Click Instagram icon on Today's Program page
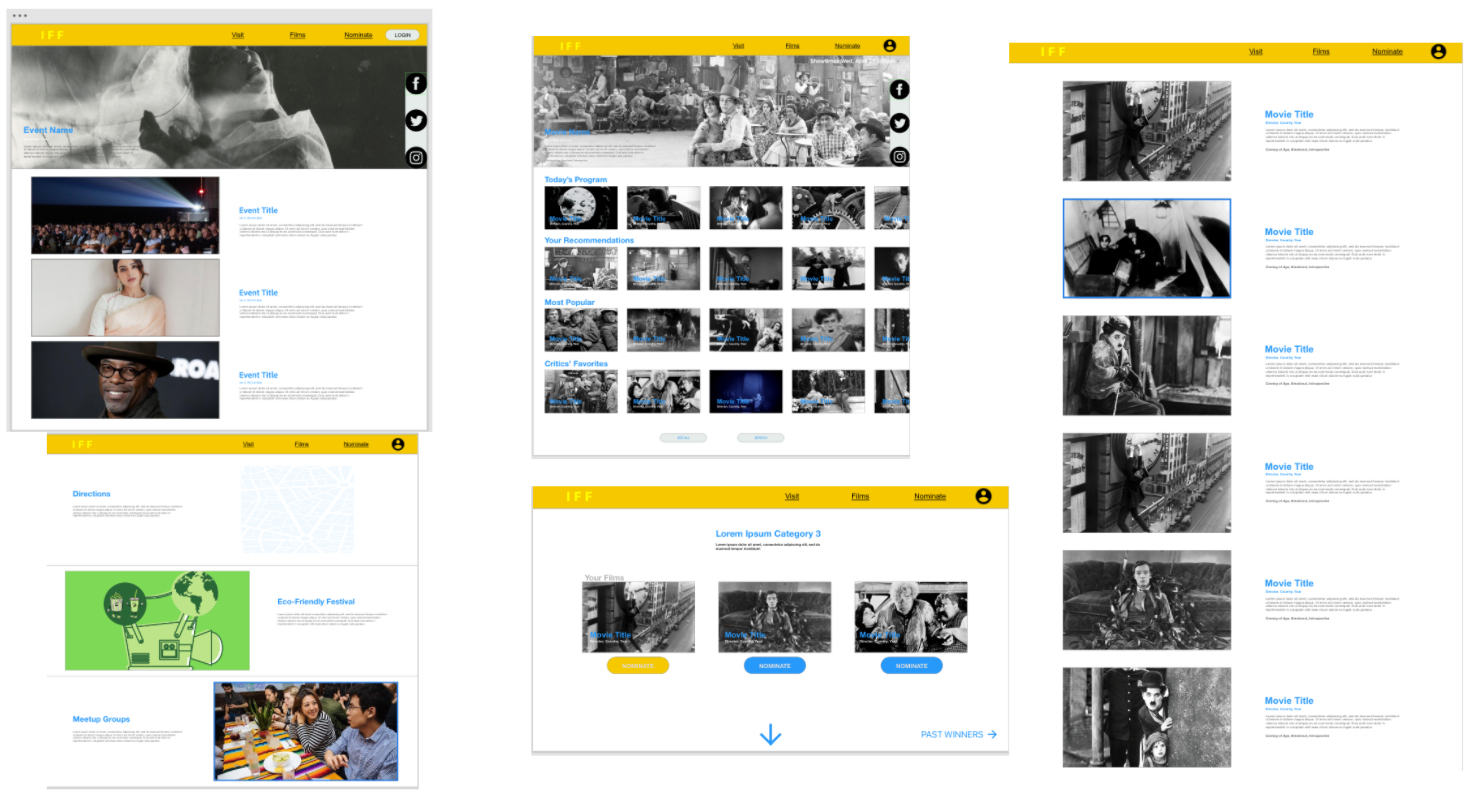The image size is (1466, 792). pyautogui.click(x=899, y=156)
